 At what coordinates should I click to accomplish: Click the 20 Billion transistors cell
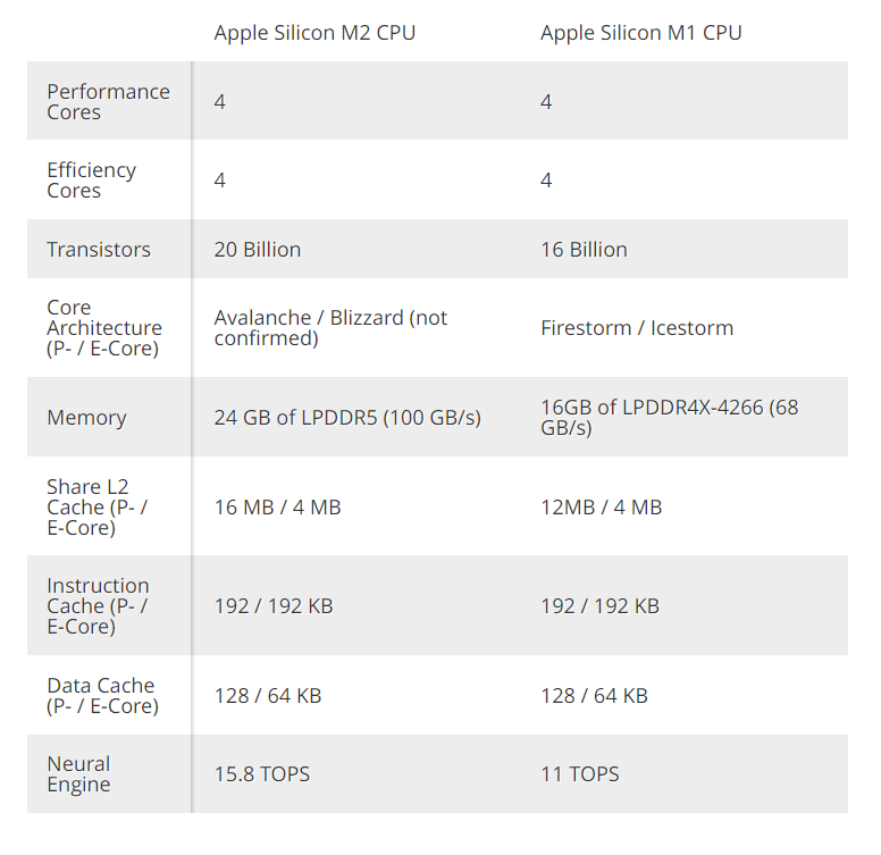pos(257,249)
